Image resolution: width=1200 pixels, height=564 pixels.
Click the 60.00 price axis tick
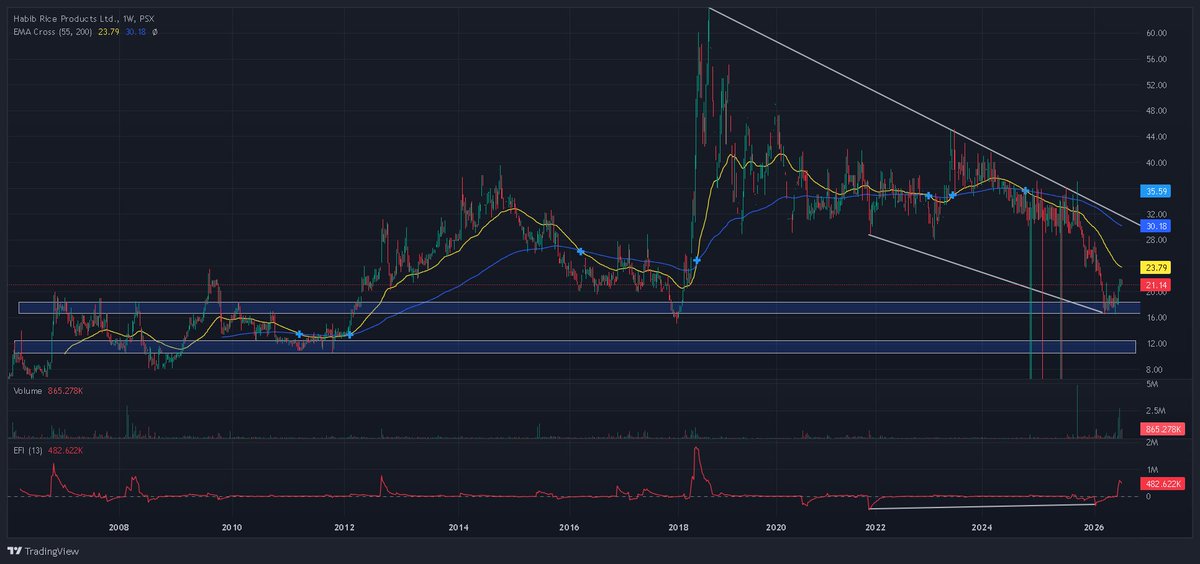[1157, 33]
